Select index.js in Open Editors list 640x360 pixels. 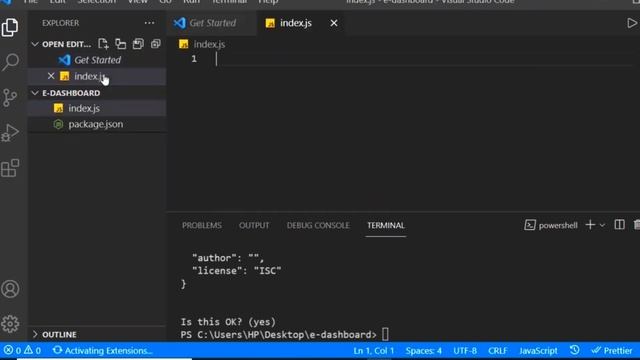[x=97, y=76]
